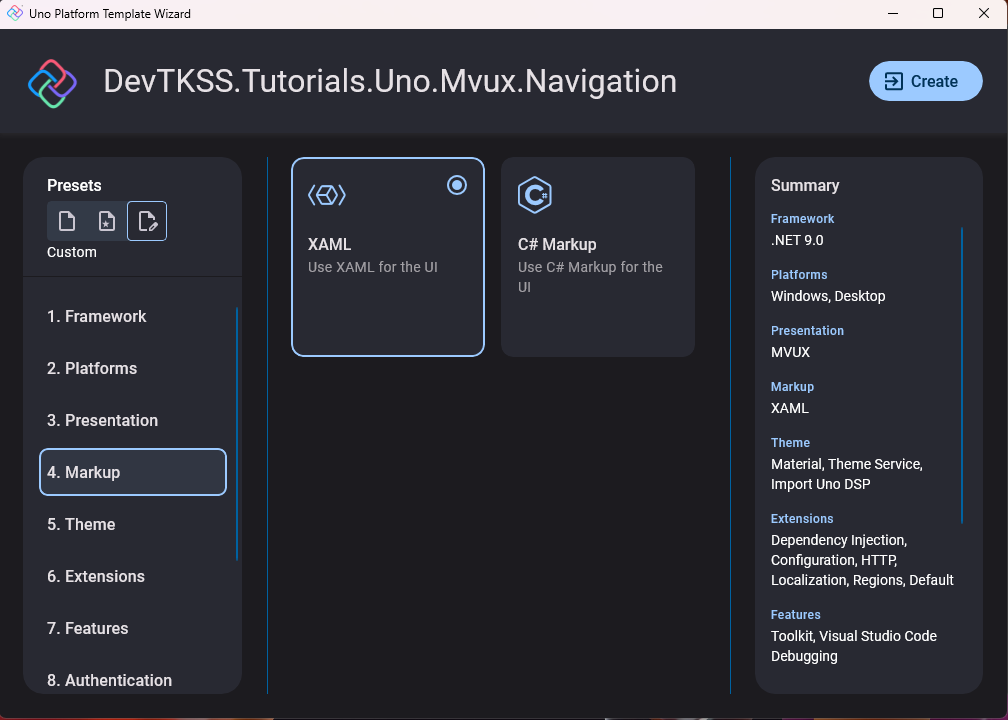Click the XAML angle-brackets icon
This screenshot has height=720, width=1008.
pos(327,194)
